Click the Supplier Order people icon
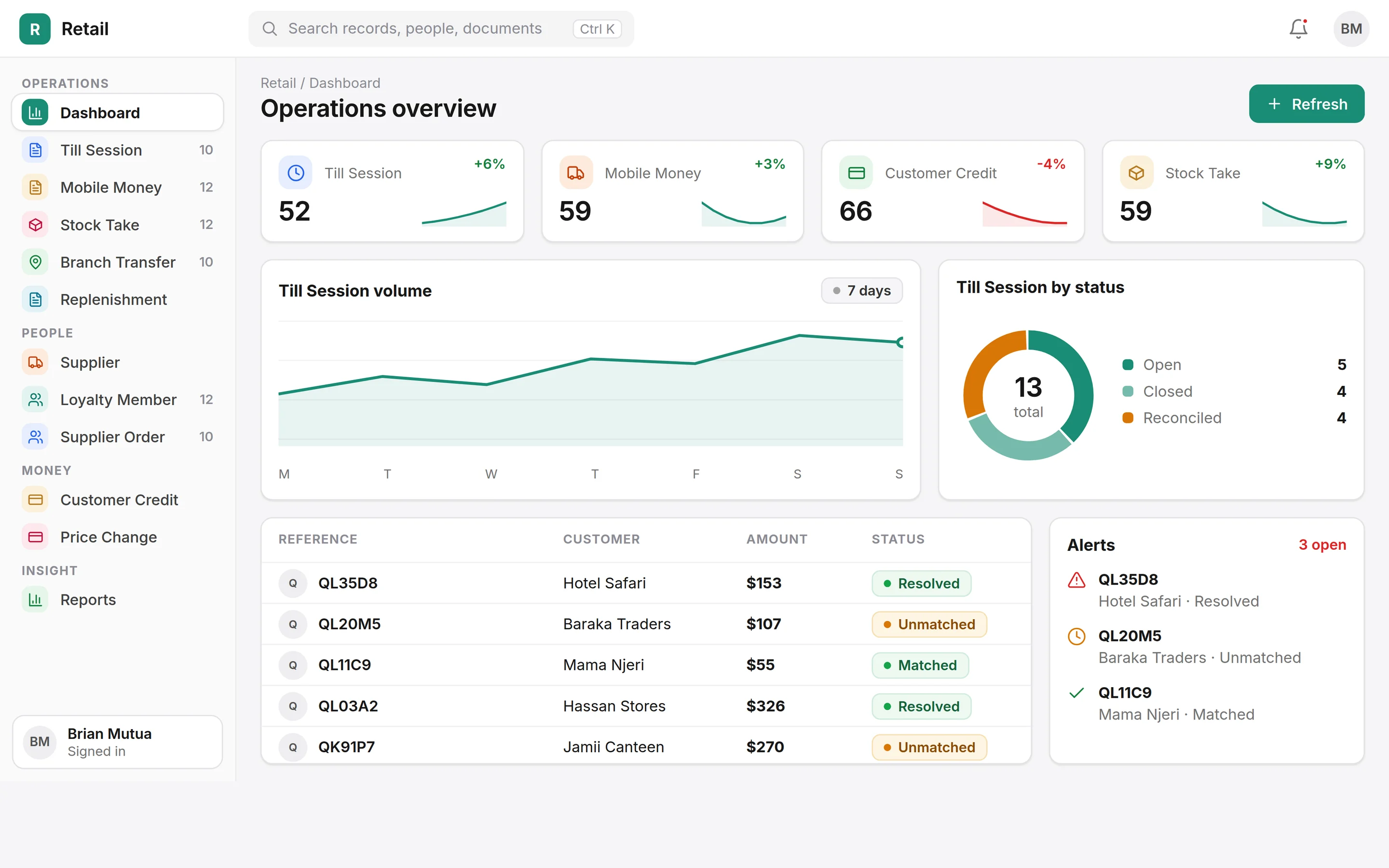Screen dimensions: 1389x868 (36, 437)
